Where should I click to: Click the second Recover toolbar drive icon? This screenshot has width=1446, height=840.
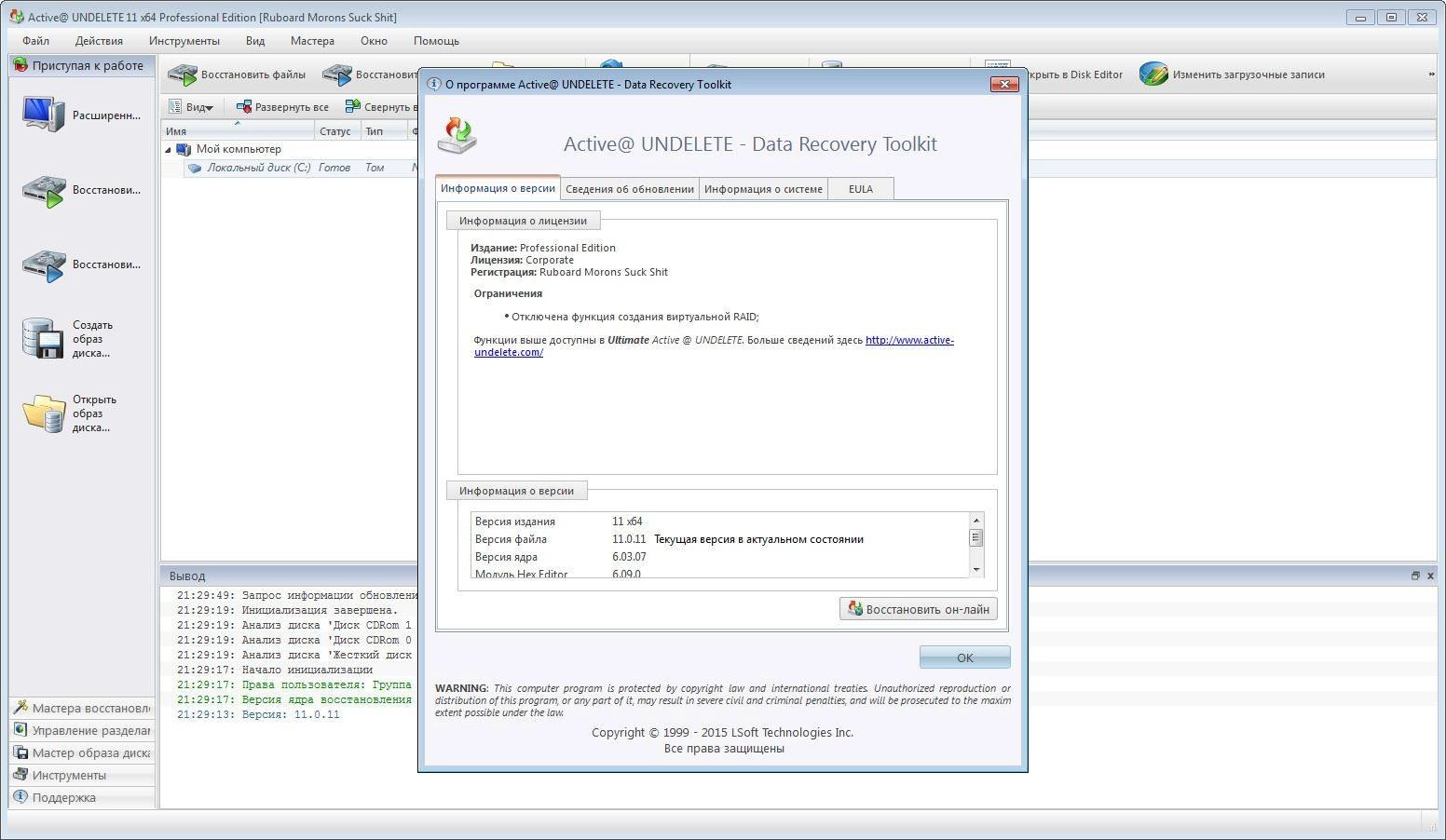[x=337, y=75]
